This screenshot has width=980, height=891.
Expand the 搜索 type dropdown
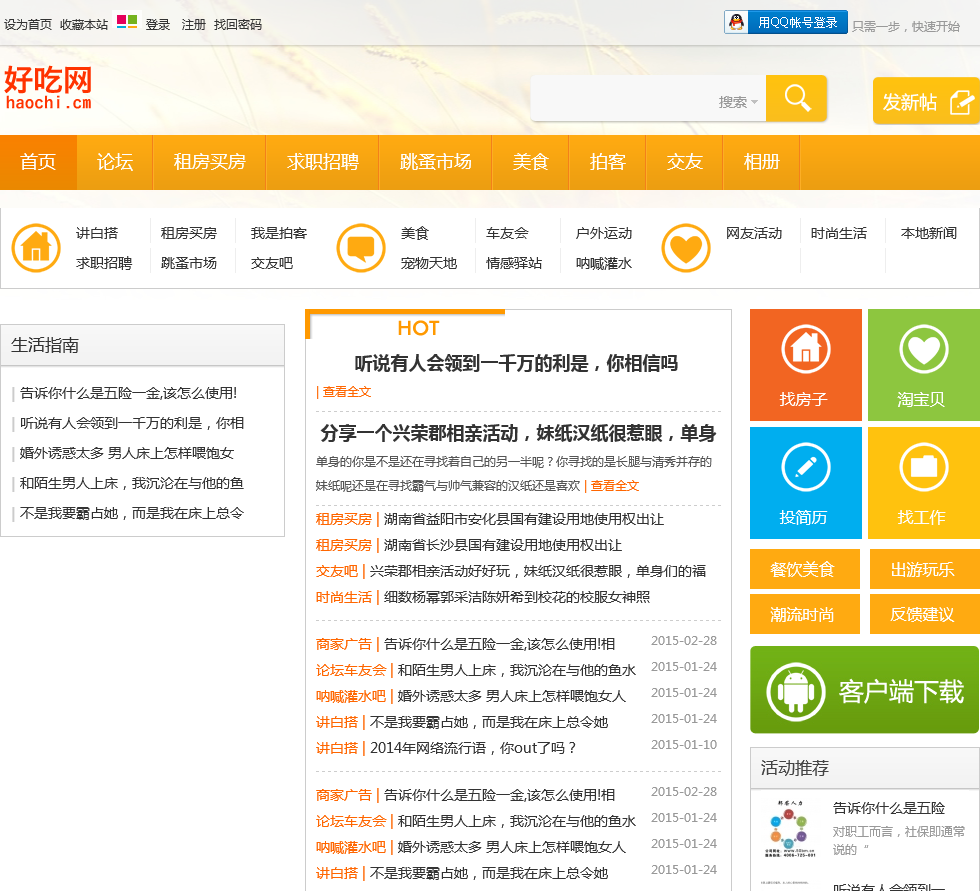pos(738,102)
